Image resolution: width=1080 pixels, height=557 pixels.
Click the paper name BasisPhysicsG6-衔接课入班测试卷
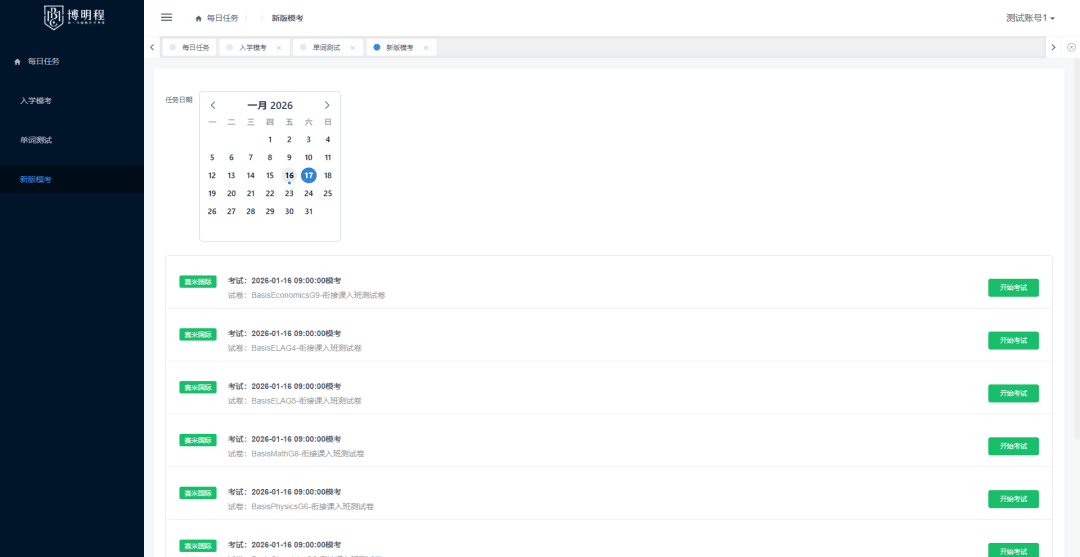pyautogui.click(x=313, y=507)
